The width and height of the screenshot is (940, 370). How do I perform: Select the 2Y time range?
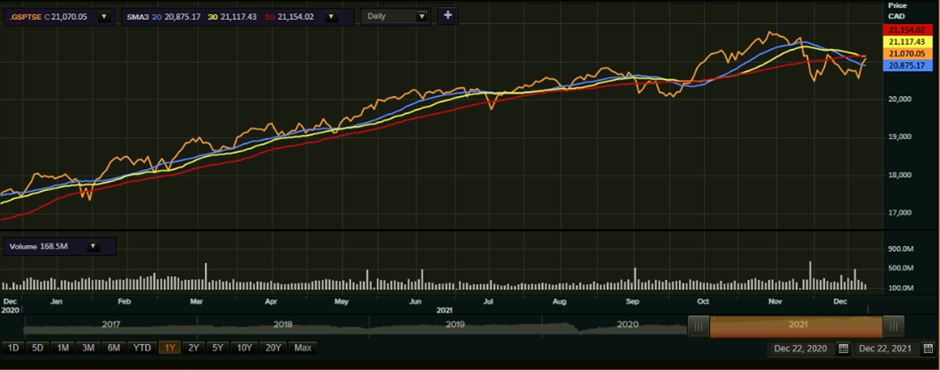pyautogui.click(x=193, y=348)
